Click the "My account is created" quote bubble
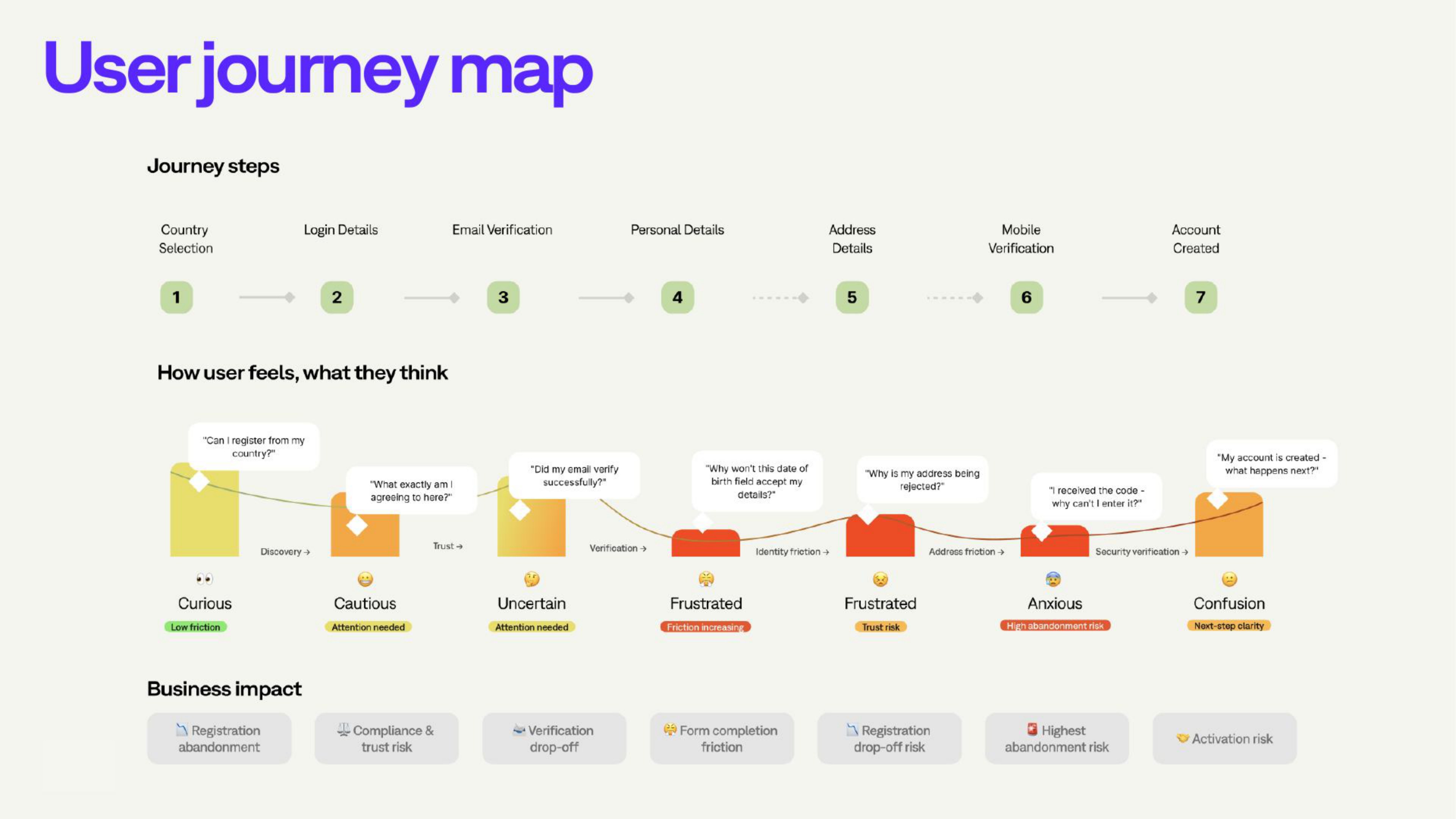The width and height of the screenshot is (1456, 819). [1272, 463]
